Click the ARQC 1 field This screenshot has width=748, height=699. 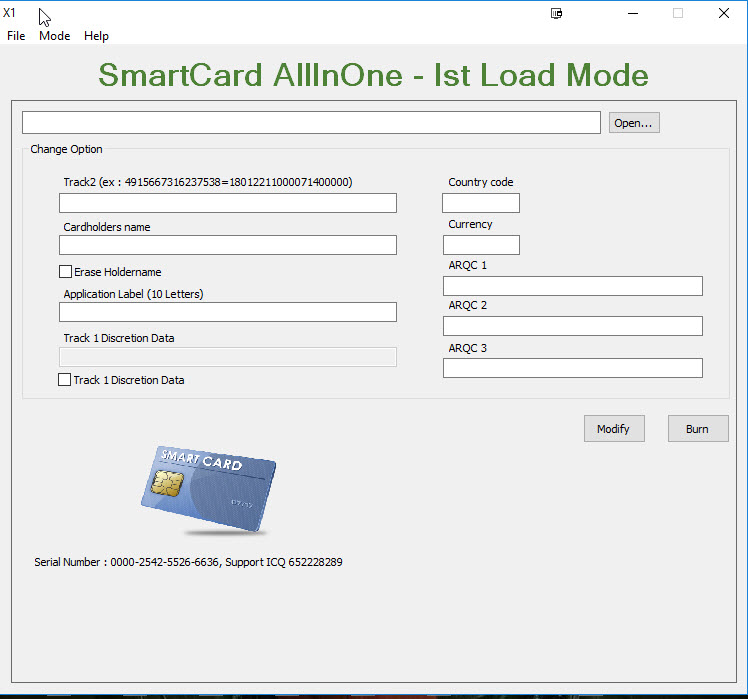click(x=572, y=286)
